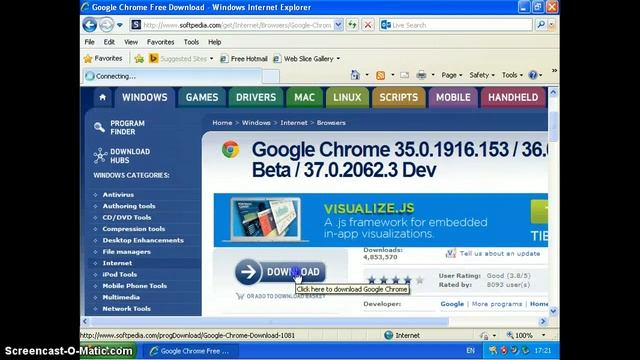
Task: Click the Refresh page icon
Action: [x=352, y=25]
